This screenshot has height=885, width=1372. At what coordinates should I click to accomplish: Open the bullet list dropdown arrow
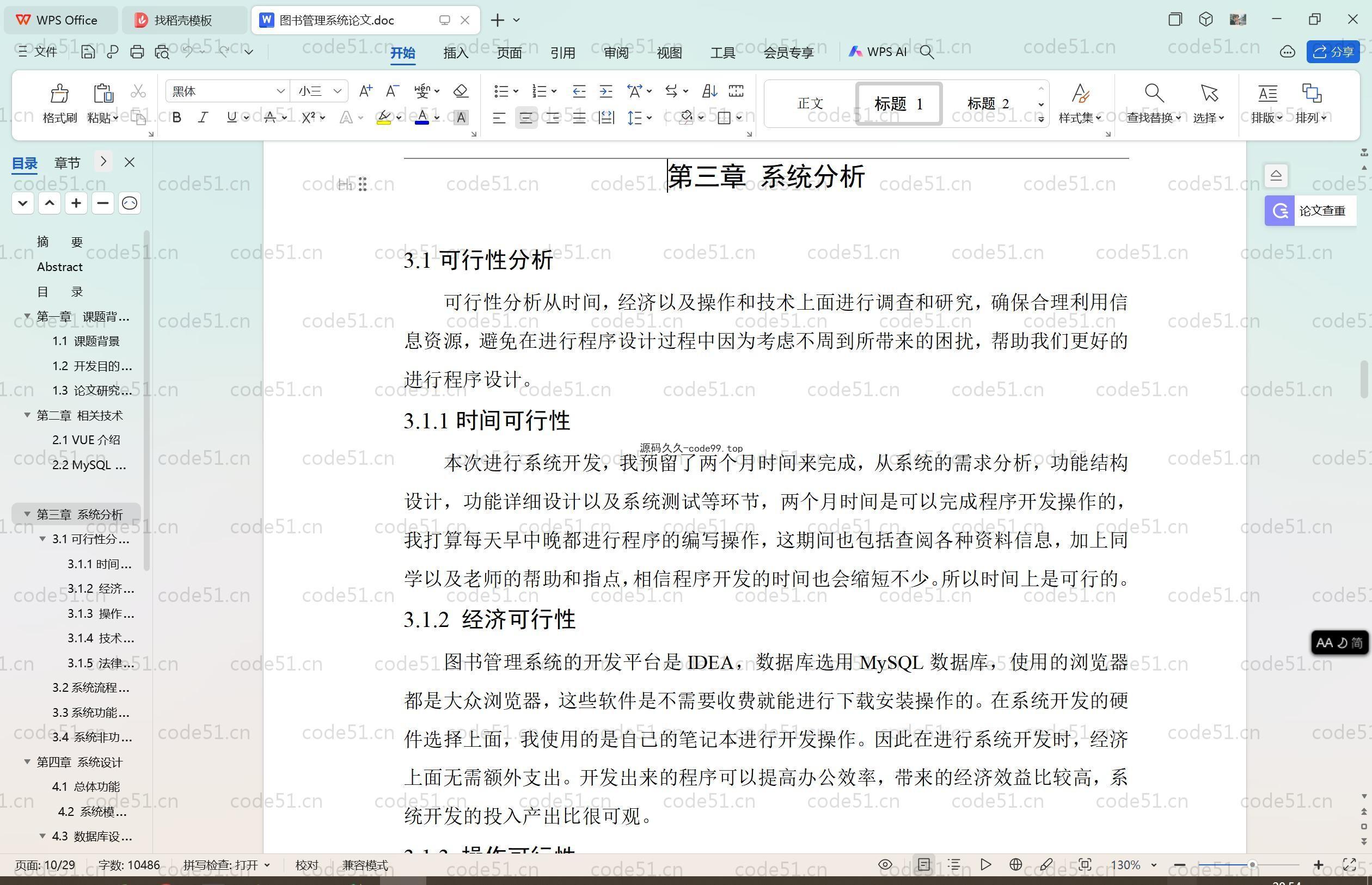pyautogui.click(x=516, y=91)
